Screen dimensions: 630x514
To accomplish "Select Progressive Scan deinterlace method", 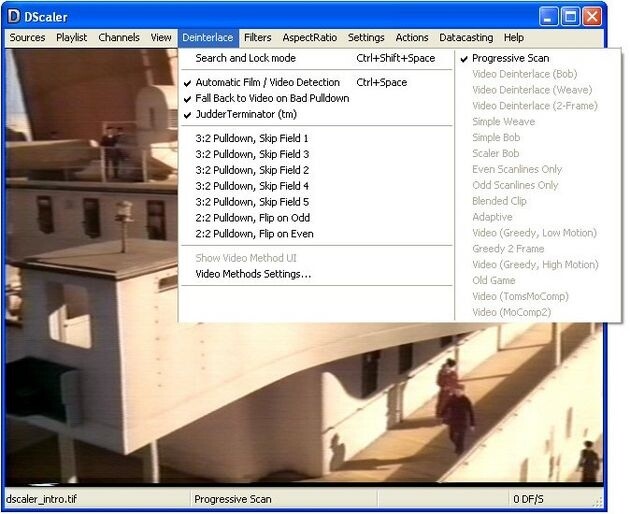I will 510,58.
